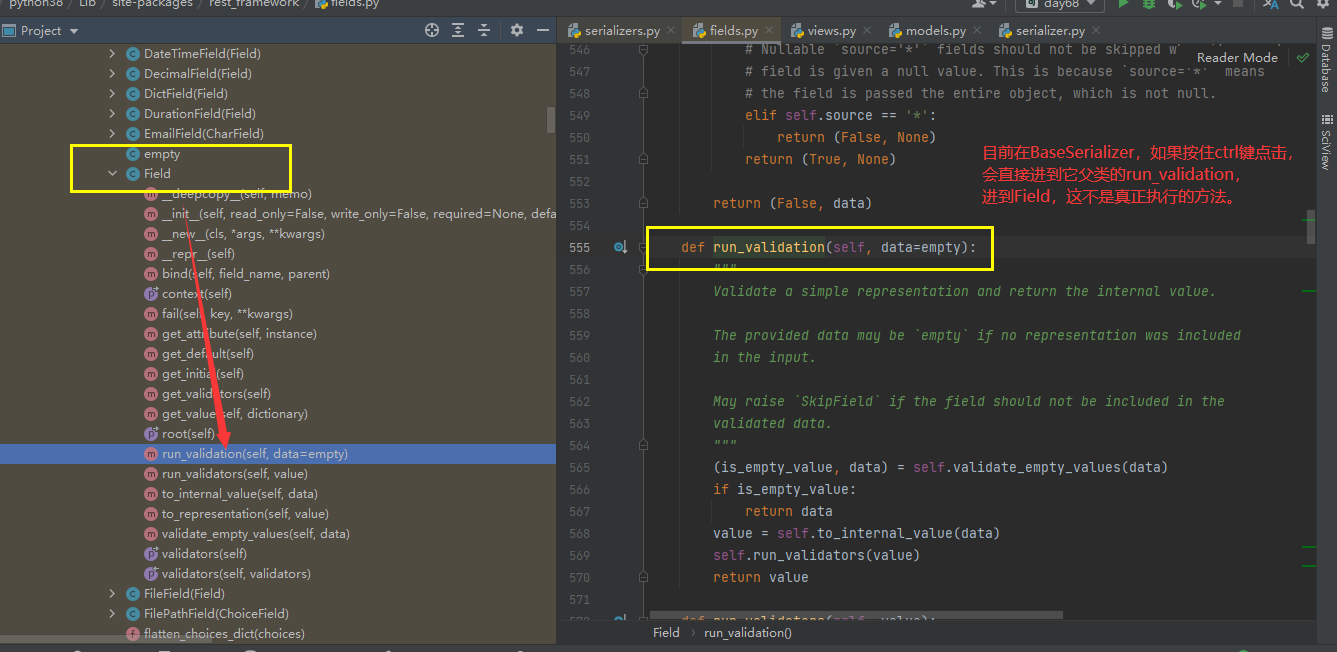Click the function icon beside flatten_choices_dict
The width and height of the screenshot is (1337, 652).
pos(133,634)
